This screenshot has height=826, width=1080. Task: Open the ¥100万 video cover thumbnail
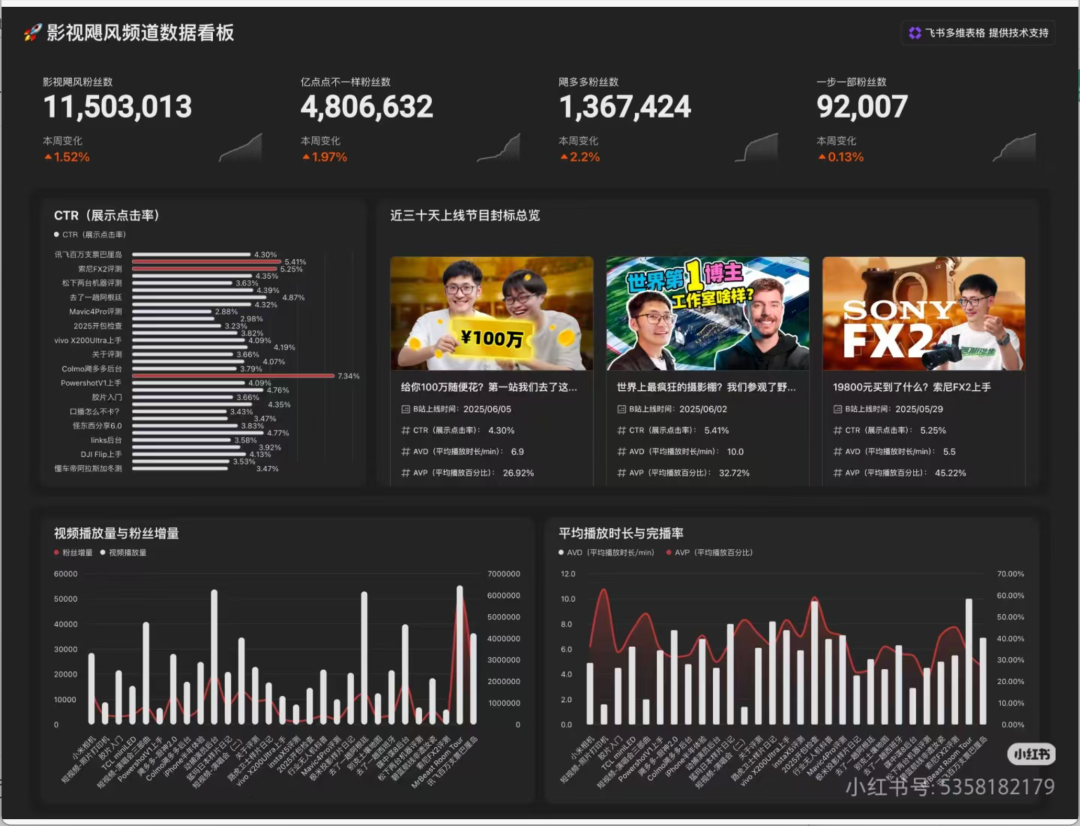click(x=492, y=313)
